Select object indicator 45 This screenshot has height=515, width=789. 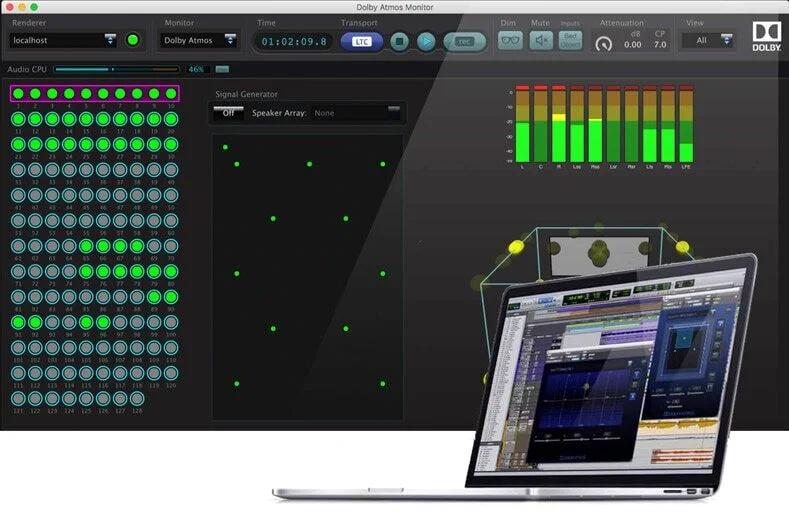coord(86,195)
